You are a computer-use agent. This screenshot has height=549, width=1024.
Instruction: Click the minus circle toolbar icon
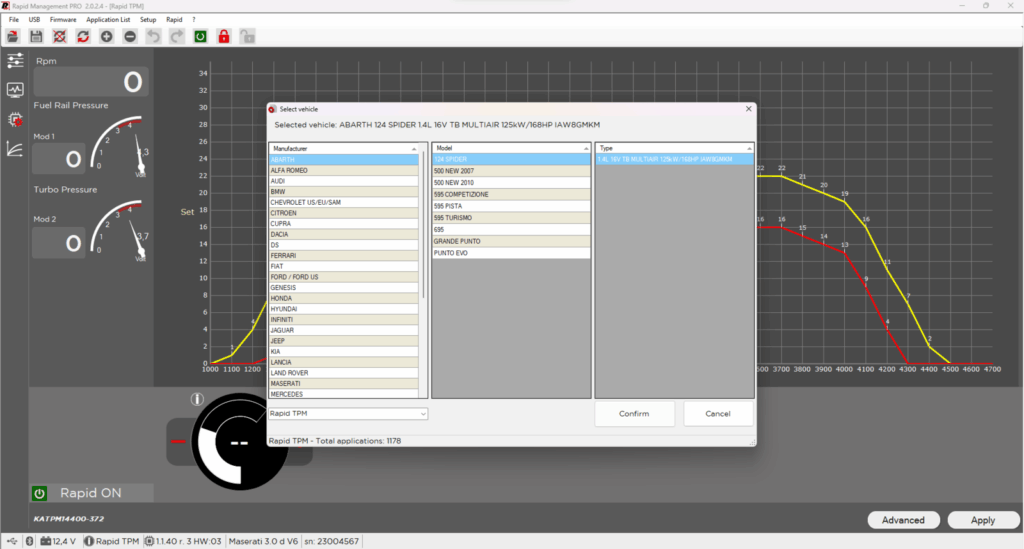click(130, 36)
